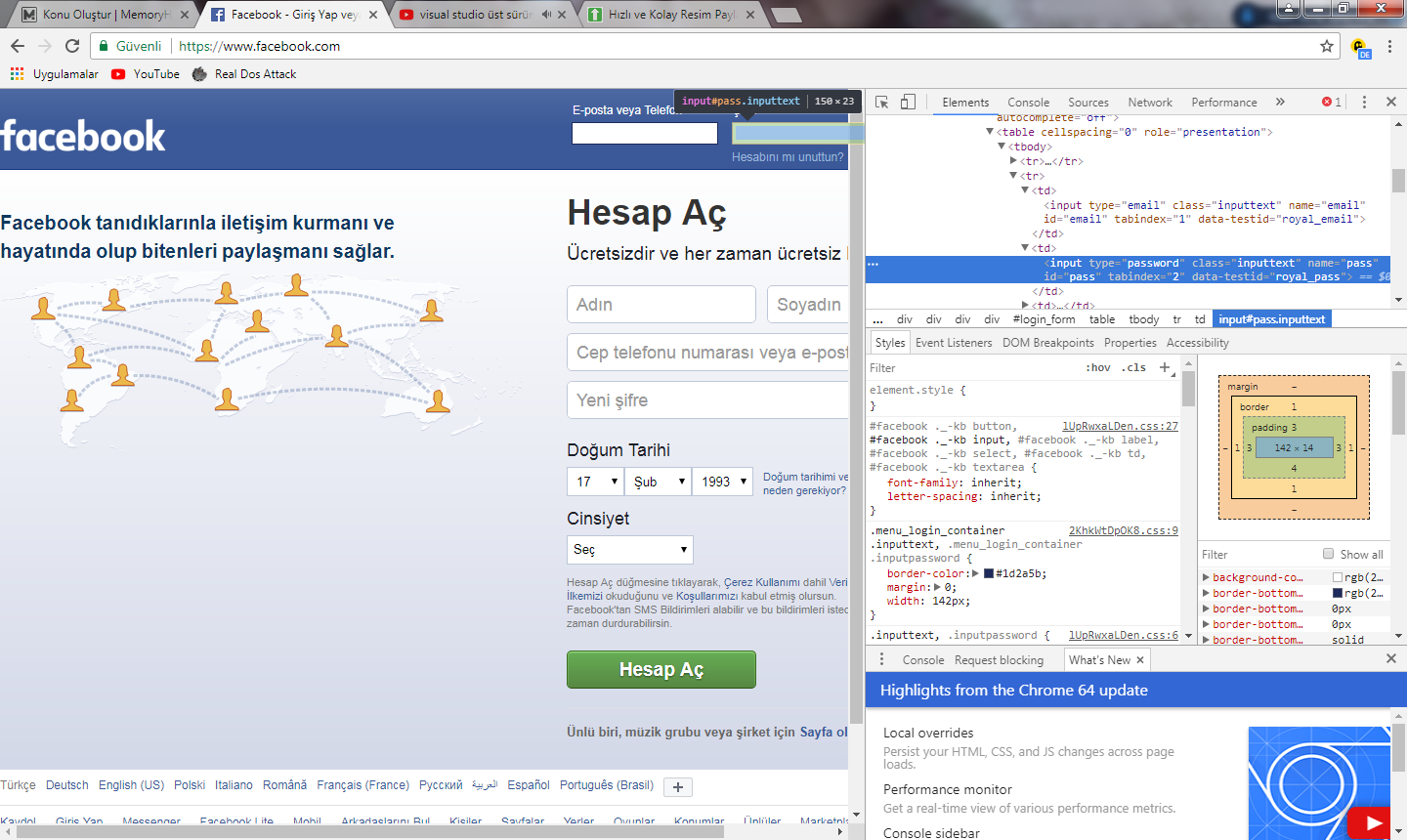Close the bottom drawer panel

coord(1391,659)
